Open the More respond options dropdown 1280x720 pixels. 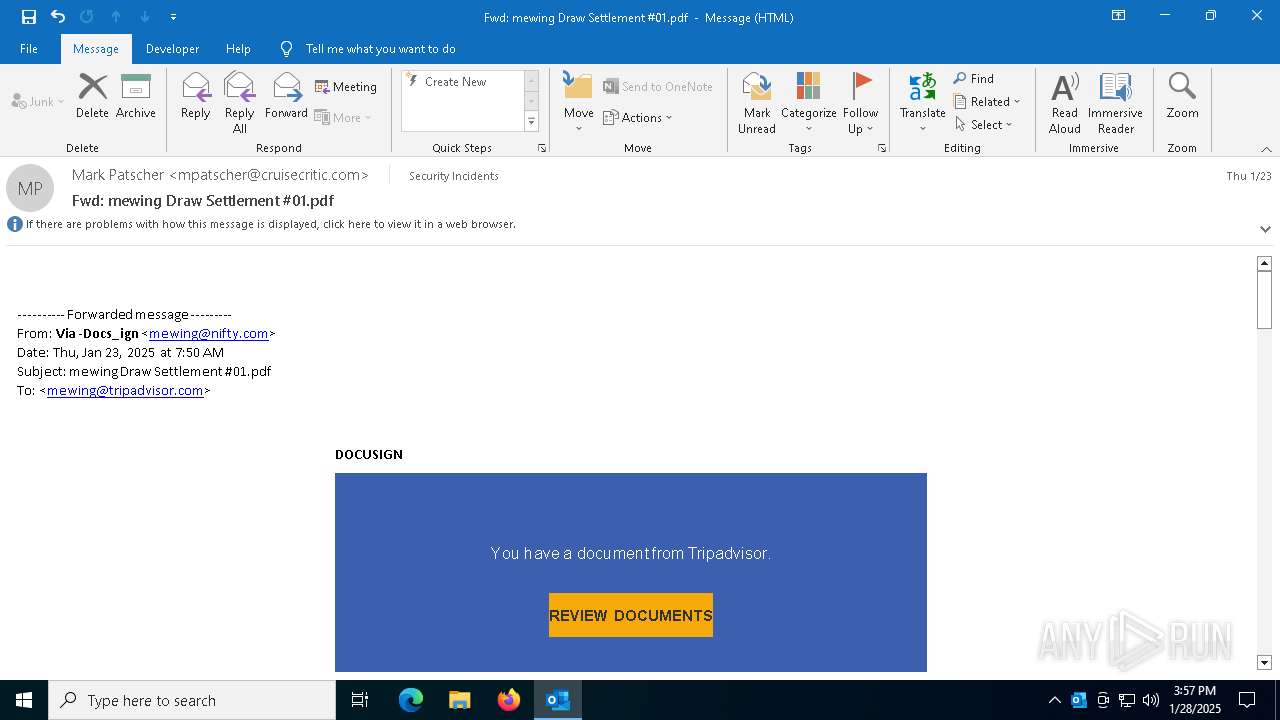[x=343, y=117]
